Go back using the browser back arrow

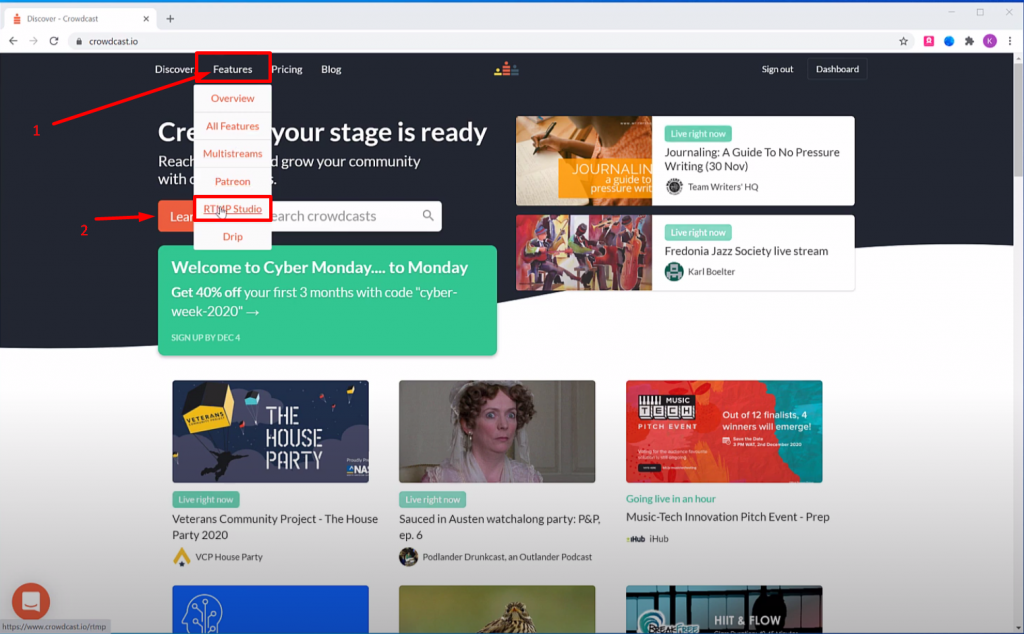click(13, 41)
